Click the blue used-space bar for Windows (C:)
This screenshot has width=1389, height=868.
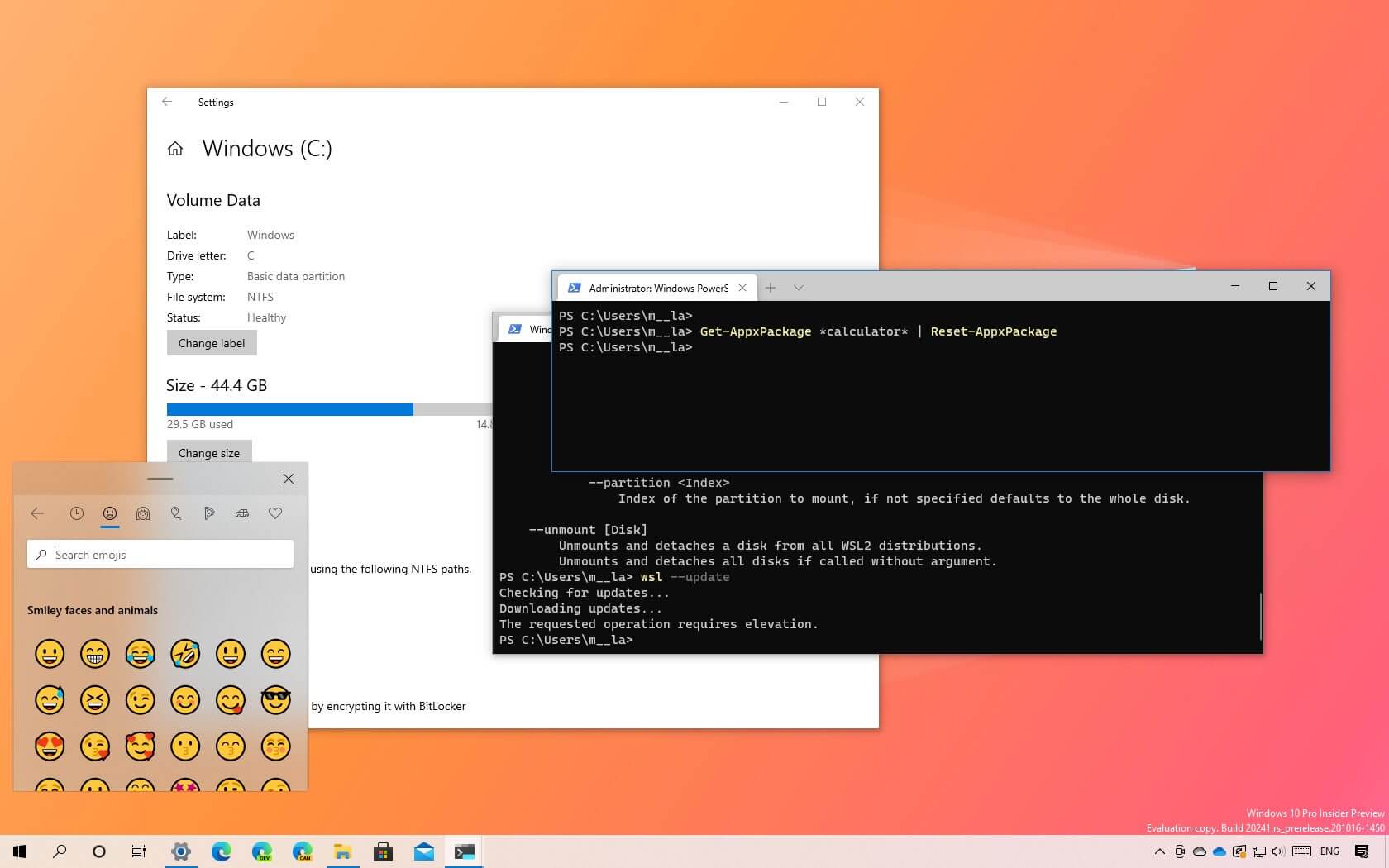click(290, 409)
